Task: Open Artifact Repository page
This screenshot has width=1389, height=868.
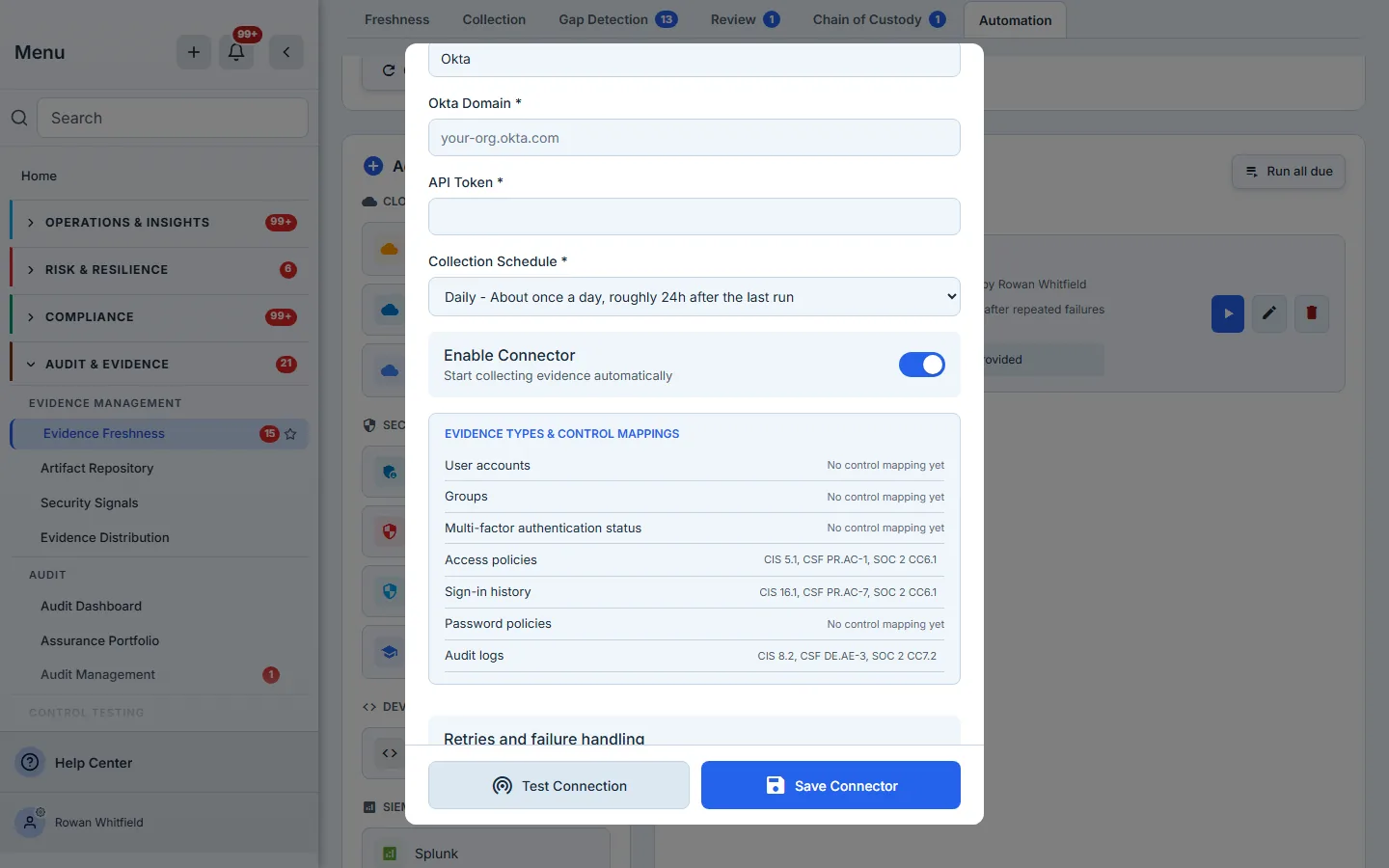Action: click(97, 468)
